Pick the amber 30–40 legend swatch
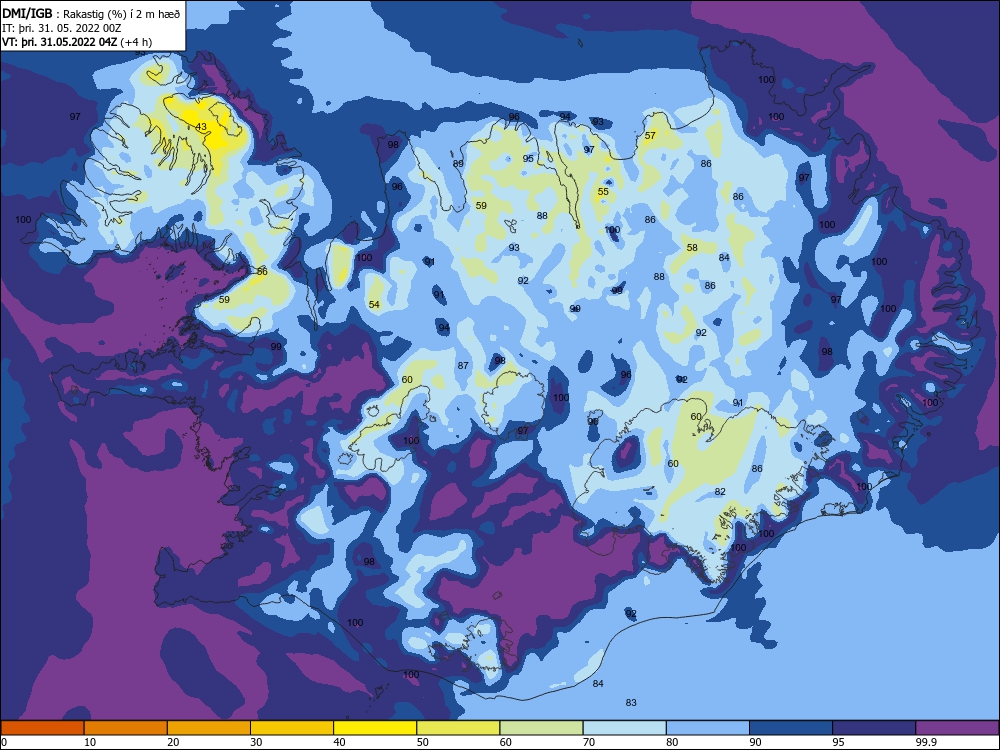This screenshot has width=1000, height=750. tap(292, 728)
